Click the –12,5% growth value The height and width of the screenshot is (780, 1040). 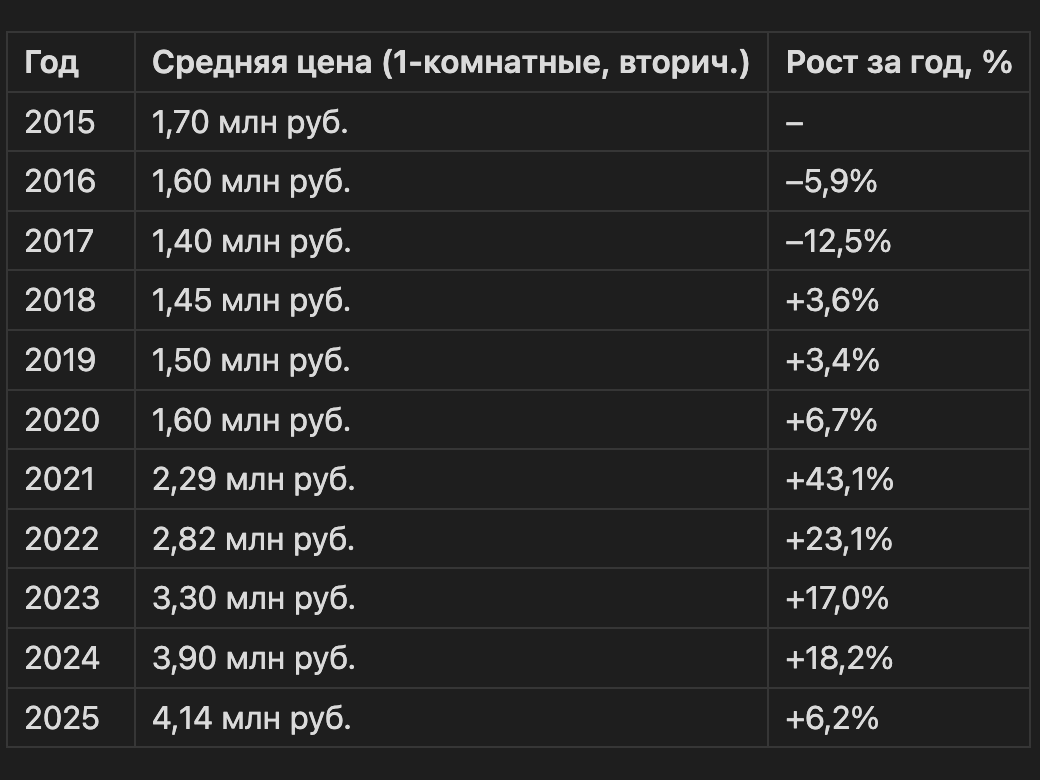point(838,241)
